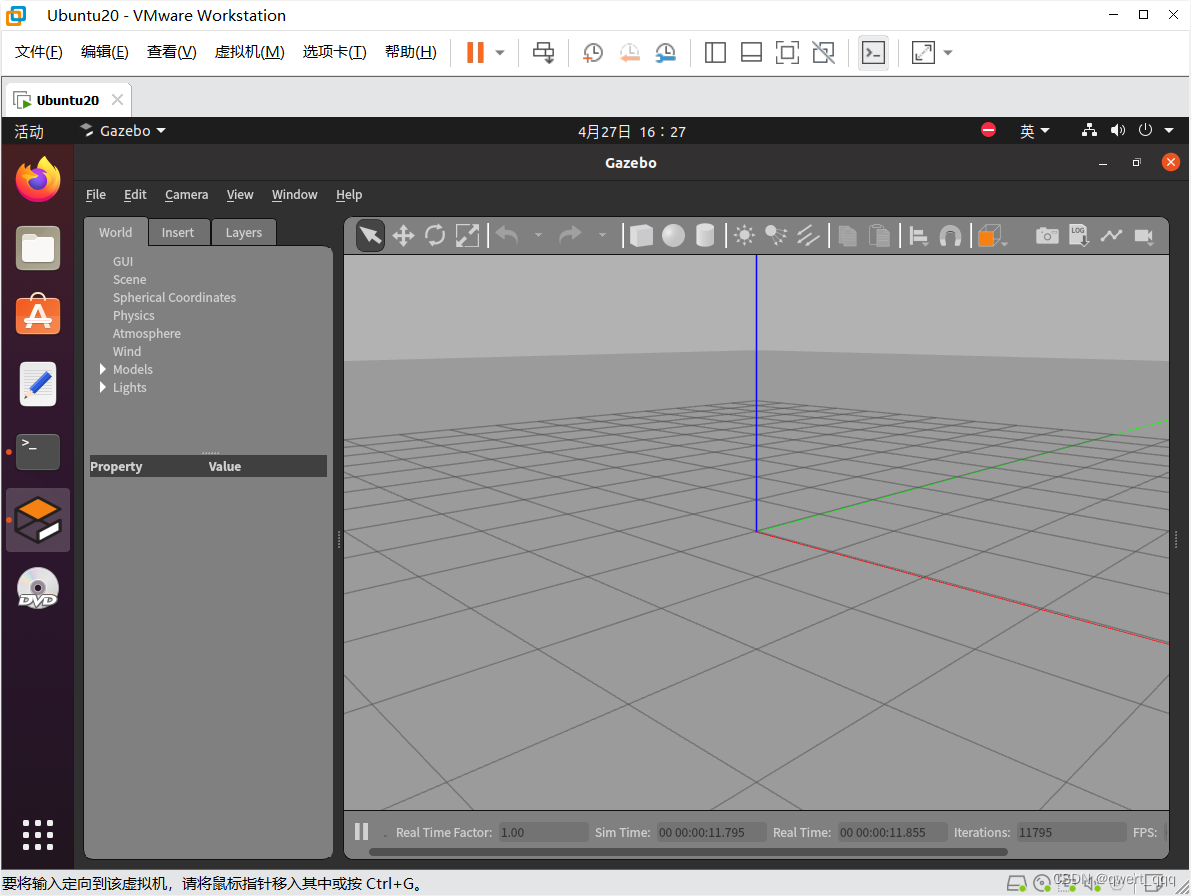Open the Edit menu in Gazebo
Viewport: 1191px width, 896px height.
135,194
